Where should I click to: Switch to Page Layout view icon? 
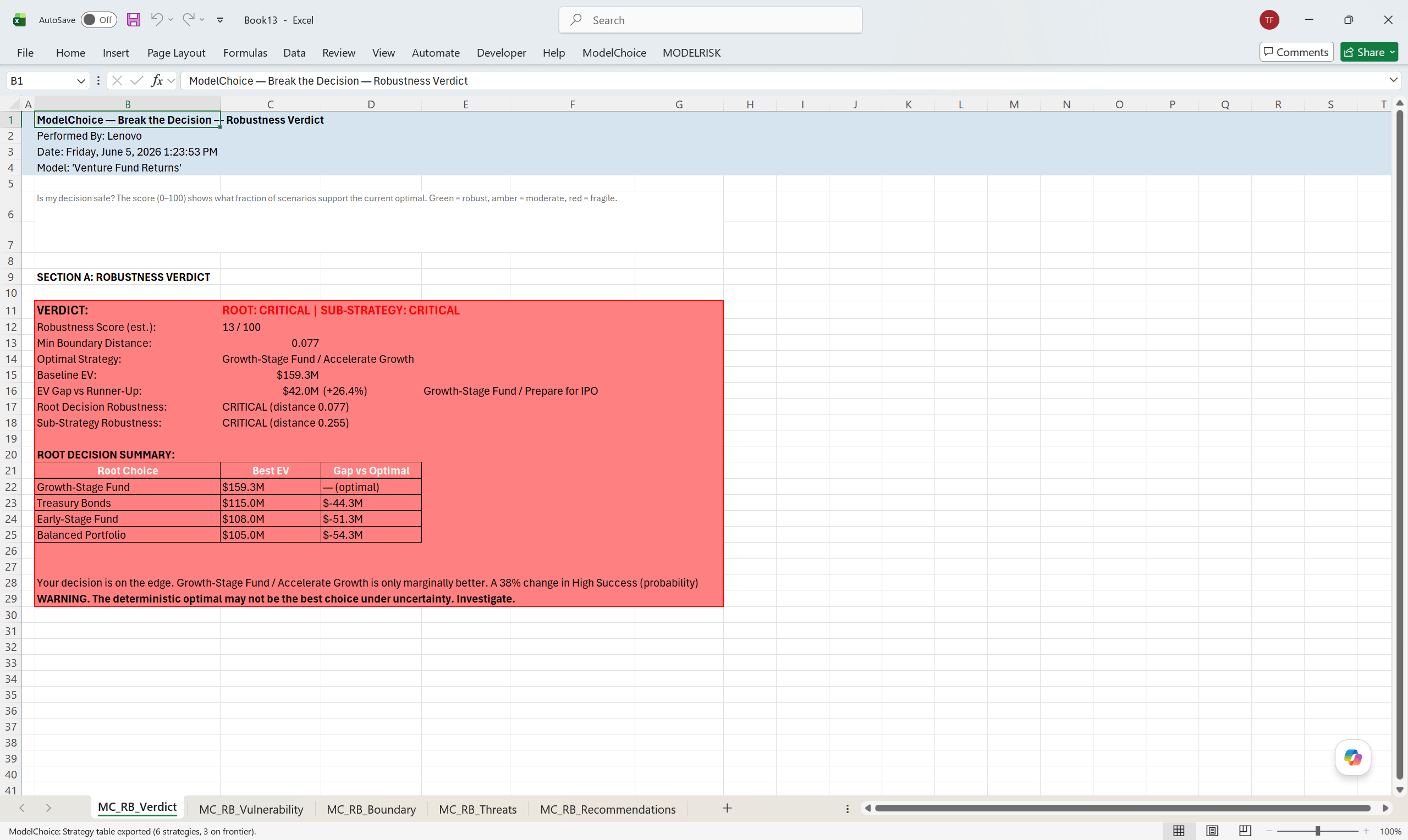point(1212,831)
